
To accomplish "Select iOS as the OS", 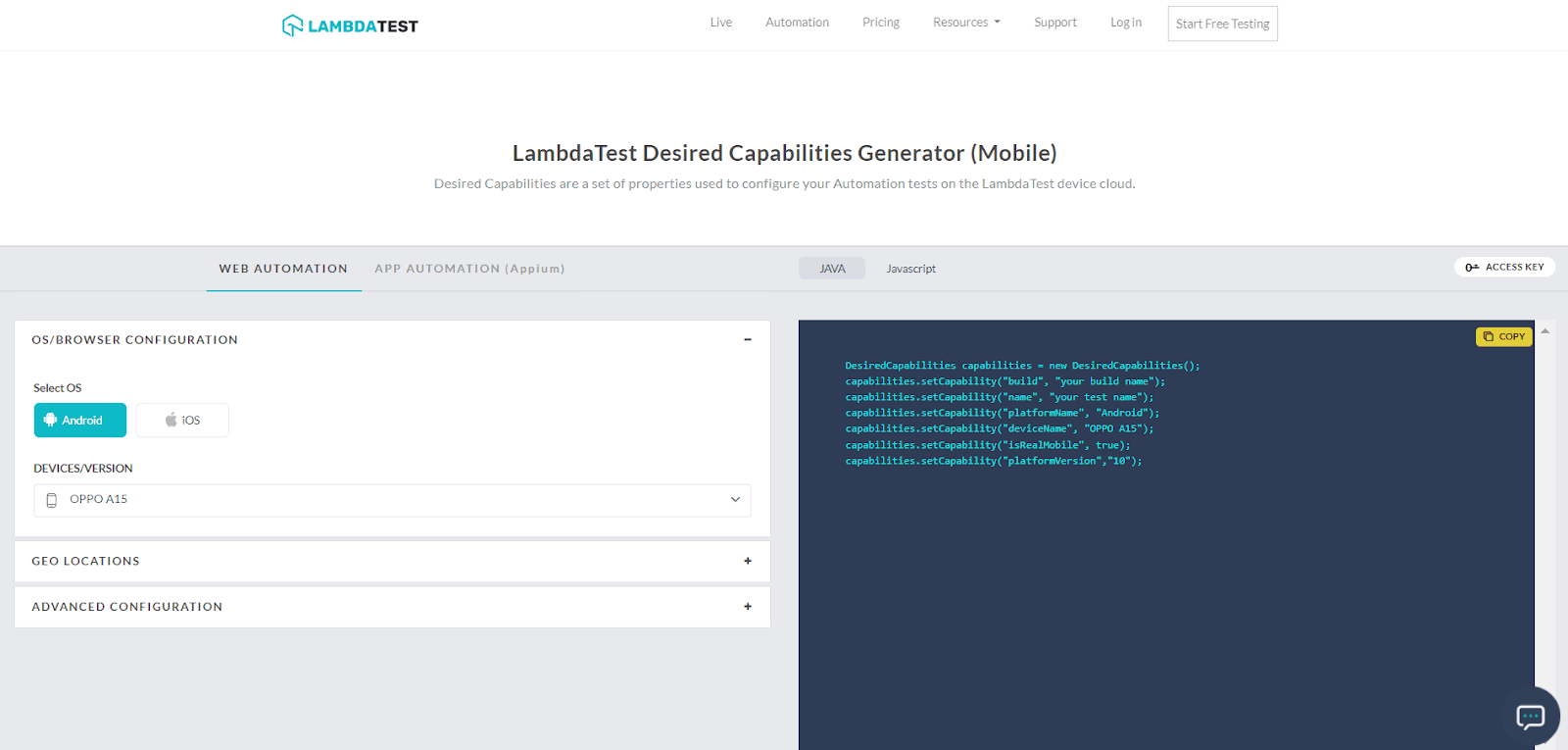I will pyautogui.click(x=182, y=420).
